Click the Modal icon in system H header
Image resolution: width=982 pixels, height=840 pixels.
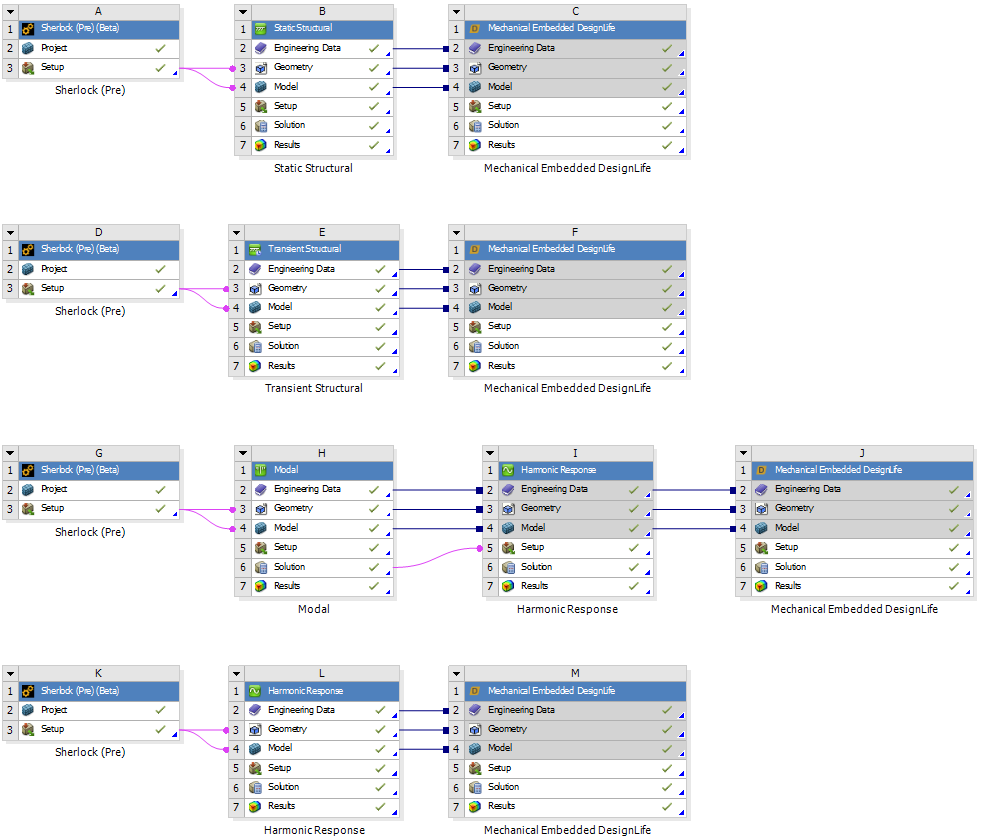(261, 470)
